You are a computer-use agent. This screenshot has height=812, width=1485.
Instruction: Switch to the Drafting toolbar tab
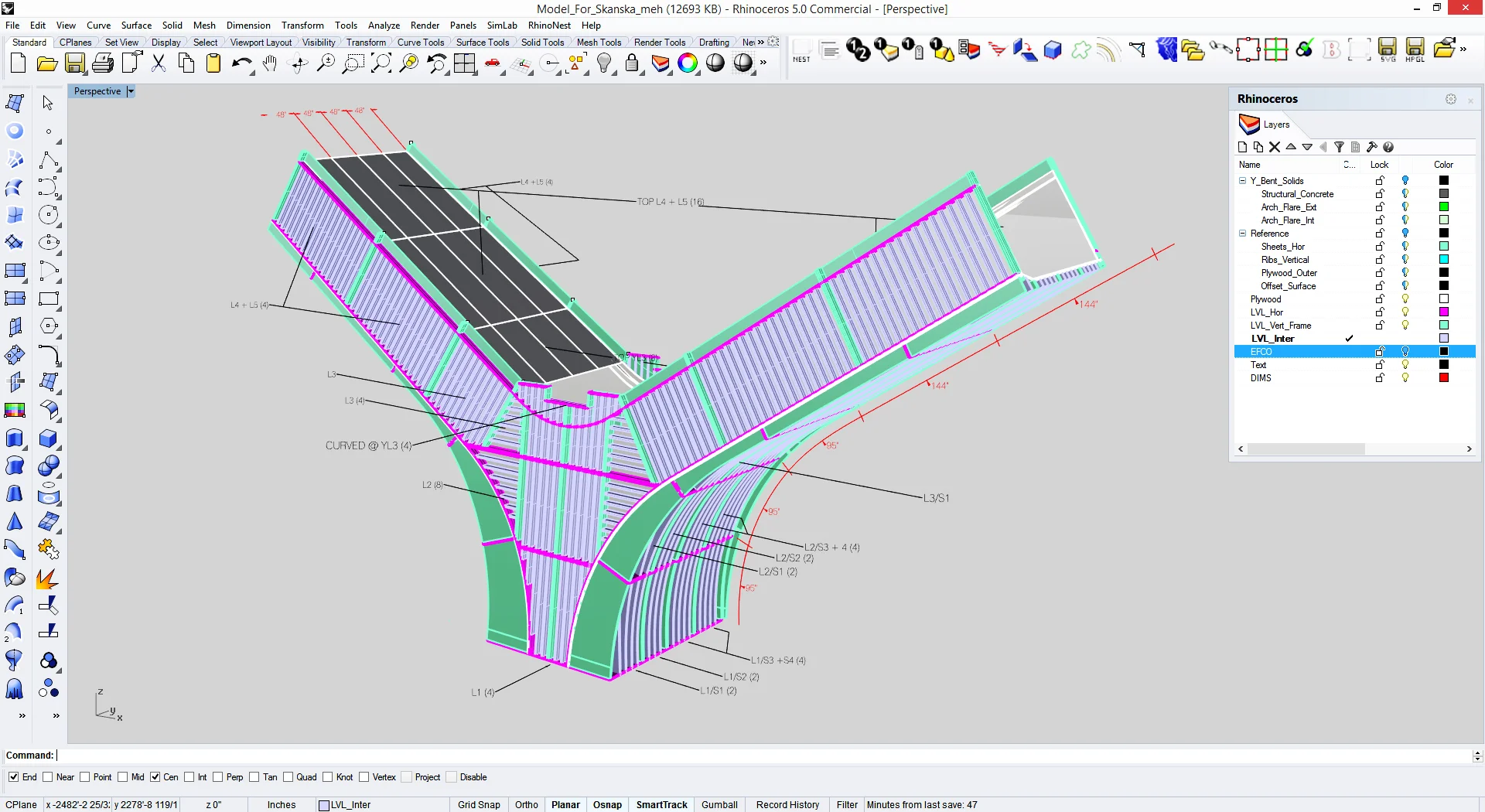click(x=714, y=43)
